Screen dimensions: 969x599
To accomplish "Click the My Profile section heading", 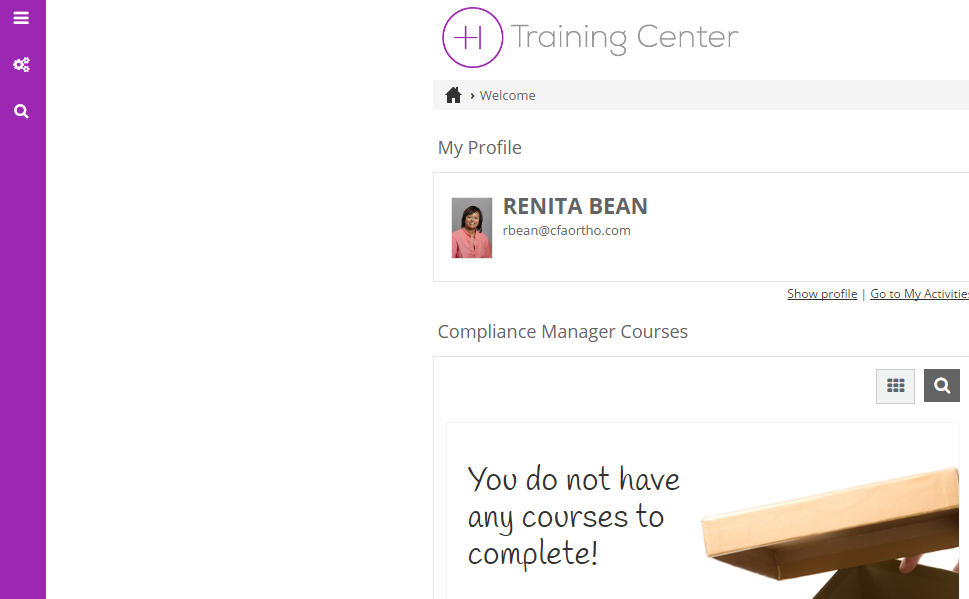I will (480, 148).
